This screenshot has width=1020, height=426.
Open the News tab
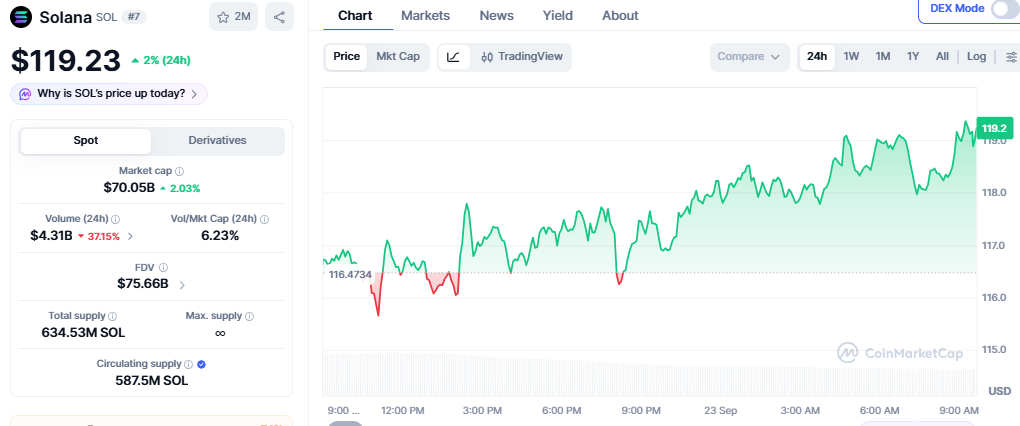pos(496,16)
